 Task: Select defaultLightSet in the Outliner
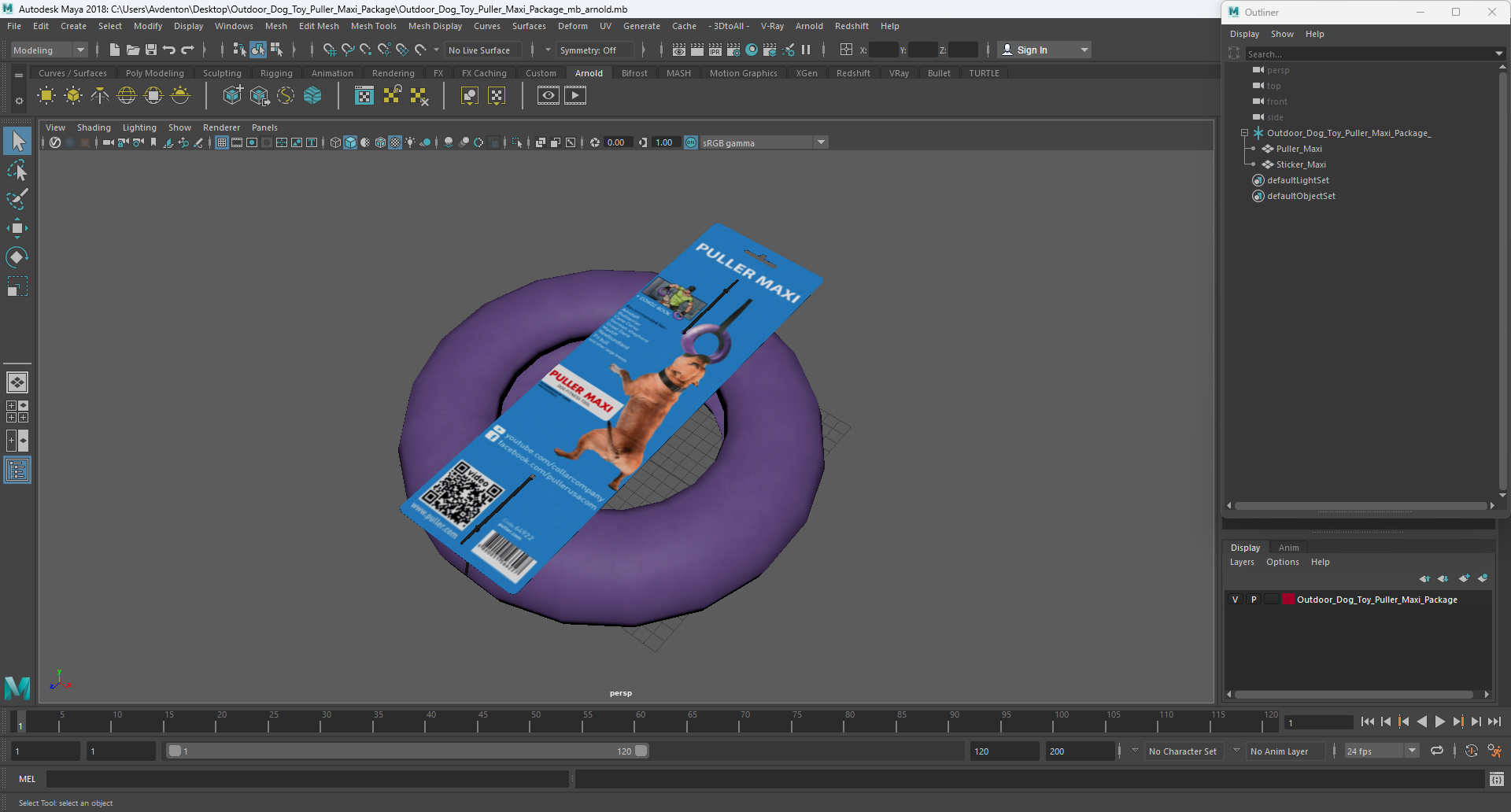(x=1298, y=180)
